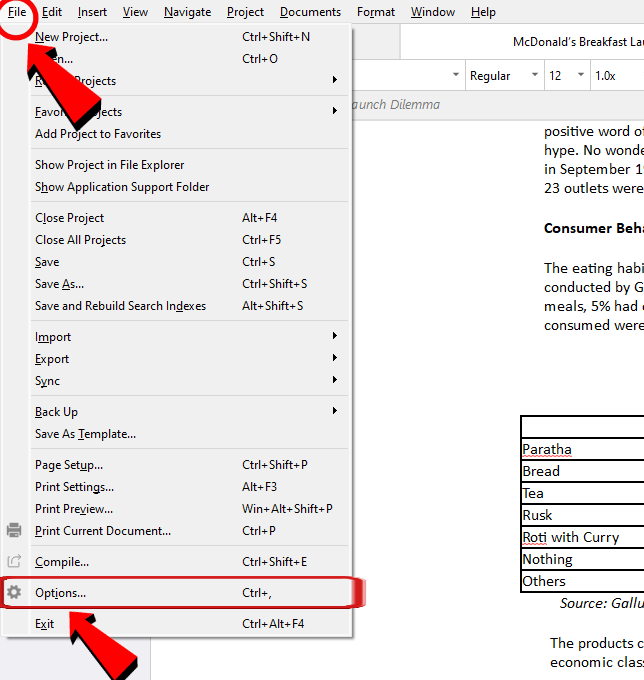Expand the Favorite Projects submenu arrow
The width and height of the screenshot is (644, 680).
(334, 111)
